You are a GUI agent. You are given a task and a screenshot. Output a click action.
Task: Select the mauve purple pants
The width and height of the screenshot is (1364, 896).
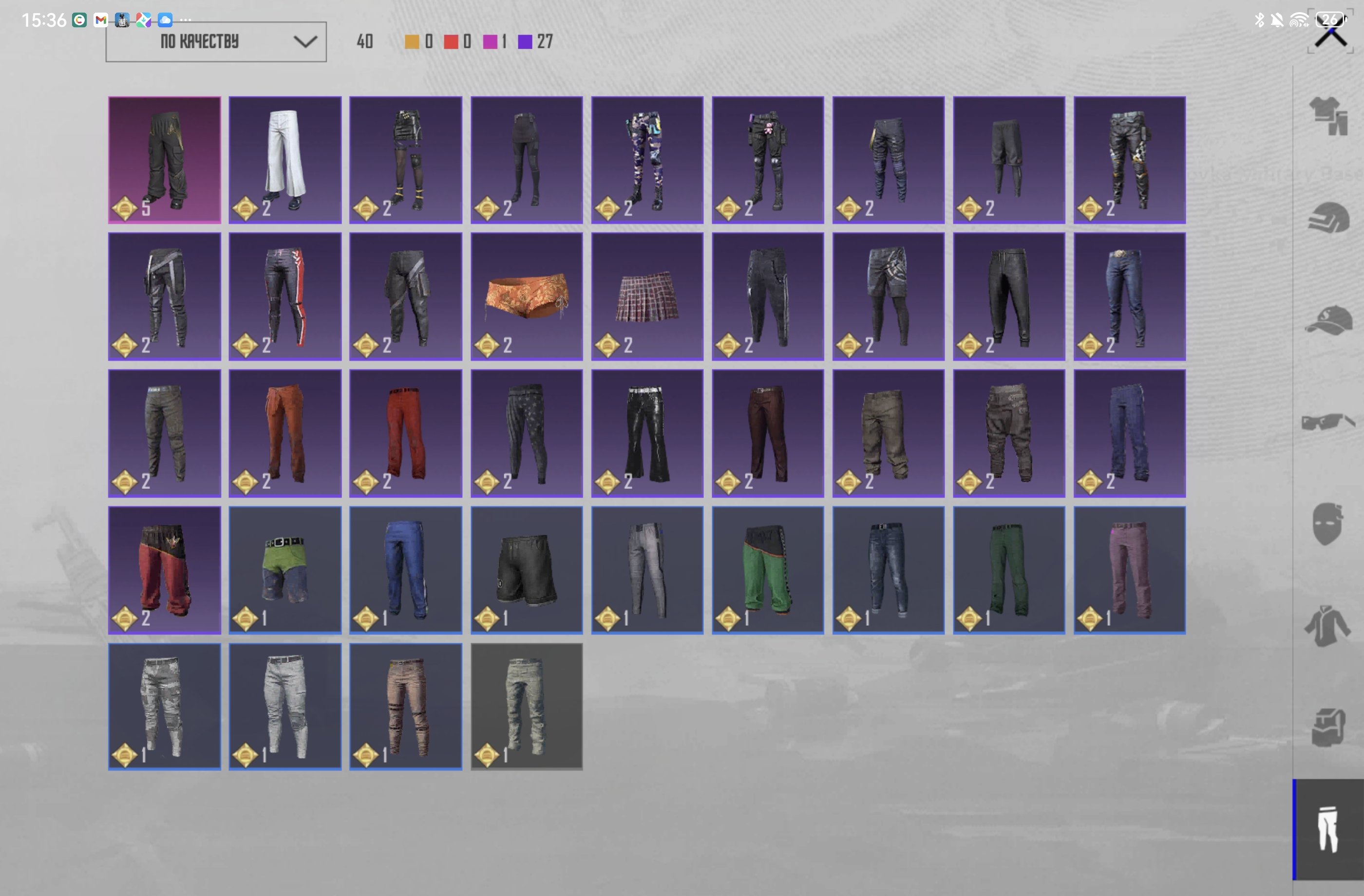(x=1130, y=570)
